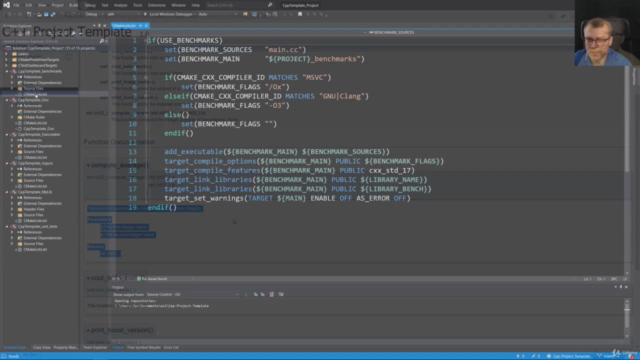
Task: Select CMakeLists.txt under CppTemplate_loguru
Action: (x=35, y=186)
